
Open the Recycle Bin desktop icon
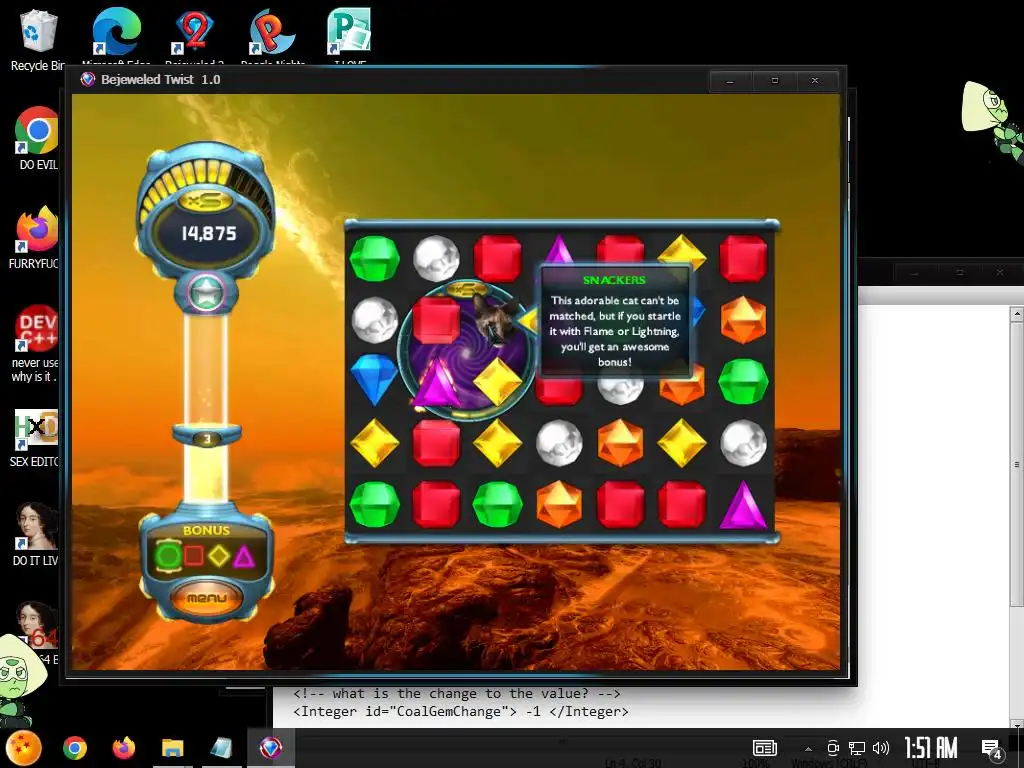coord(38,39)
